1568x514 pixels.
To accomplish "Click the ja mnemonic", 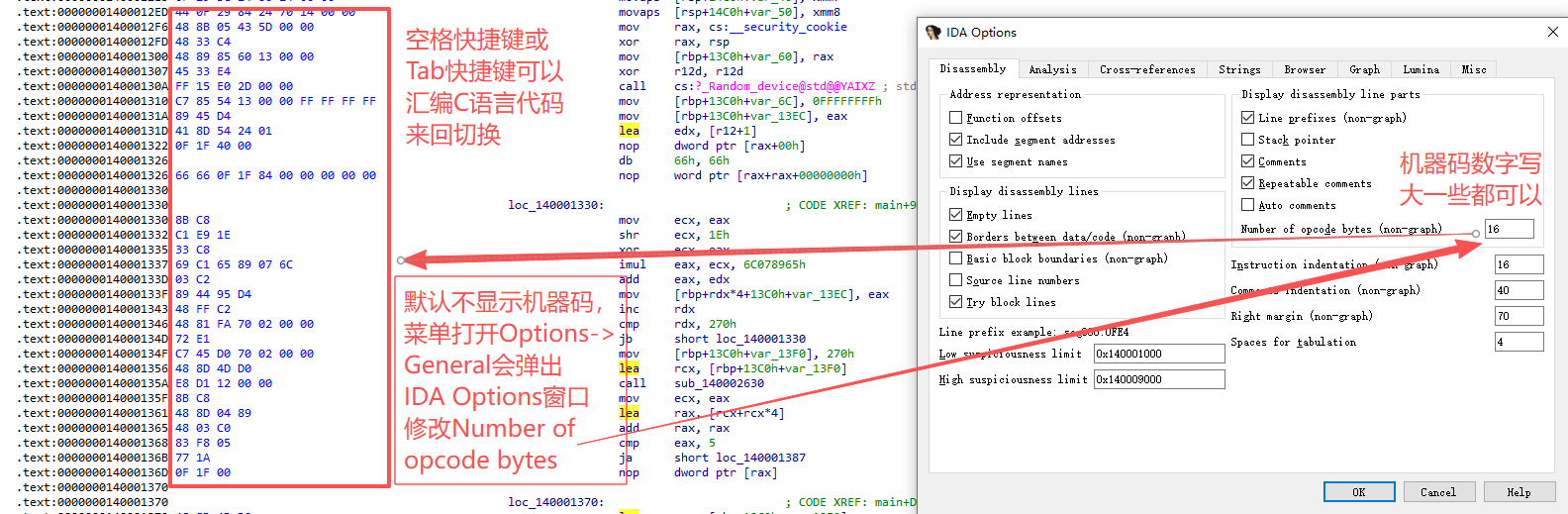I will click(626, 458).
